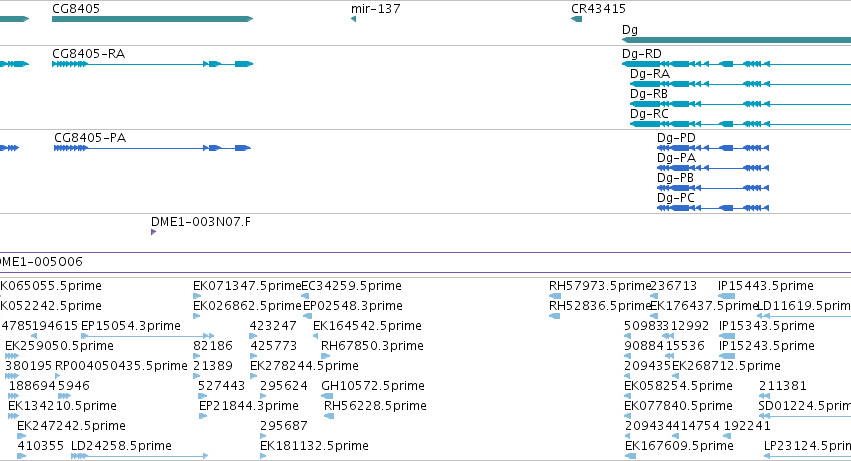Open EST RP004050435.5prime

tap(121, 366)
